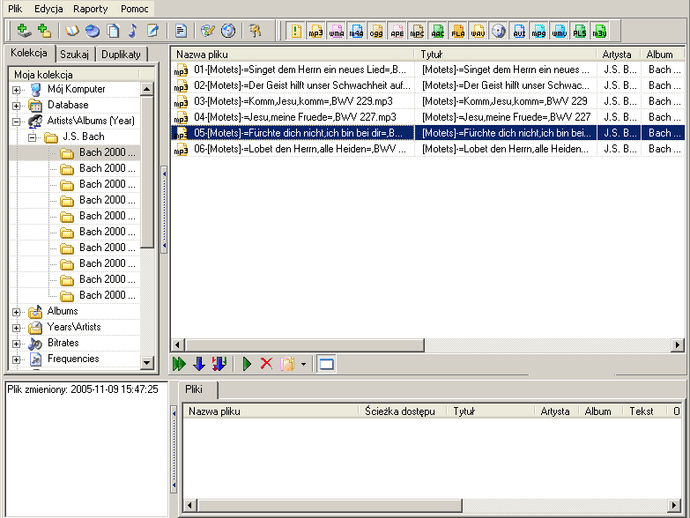
Task: Click the M3U playlist filter icon
Action: pyautogui.click(x=600, y=31)
